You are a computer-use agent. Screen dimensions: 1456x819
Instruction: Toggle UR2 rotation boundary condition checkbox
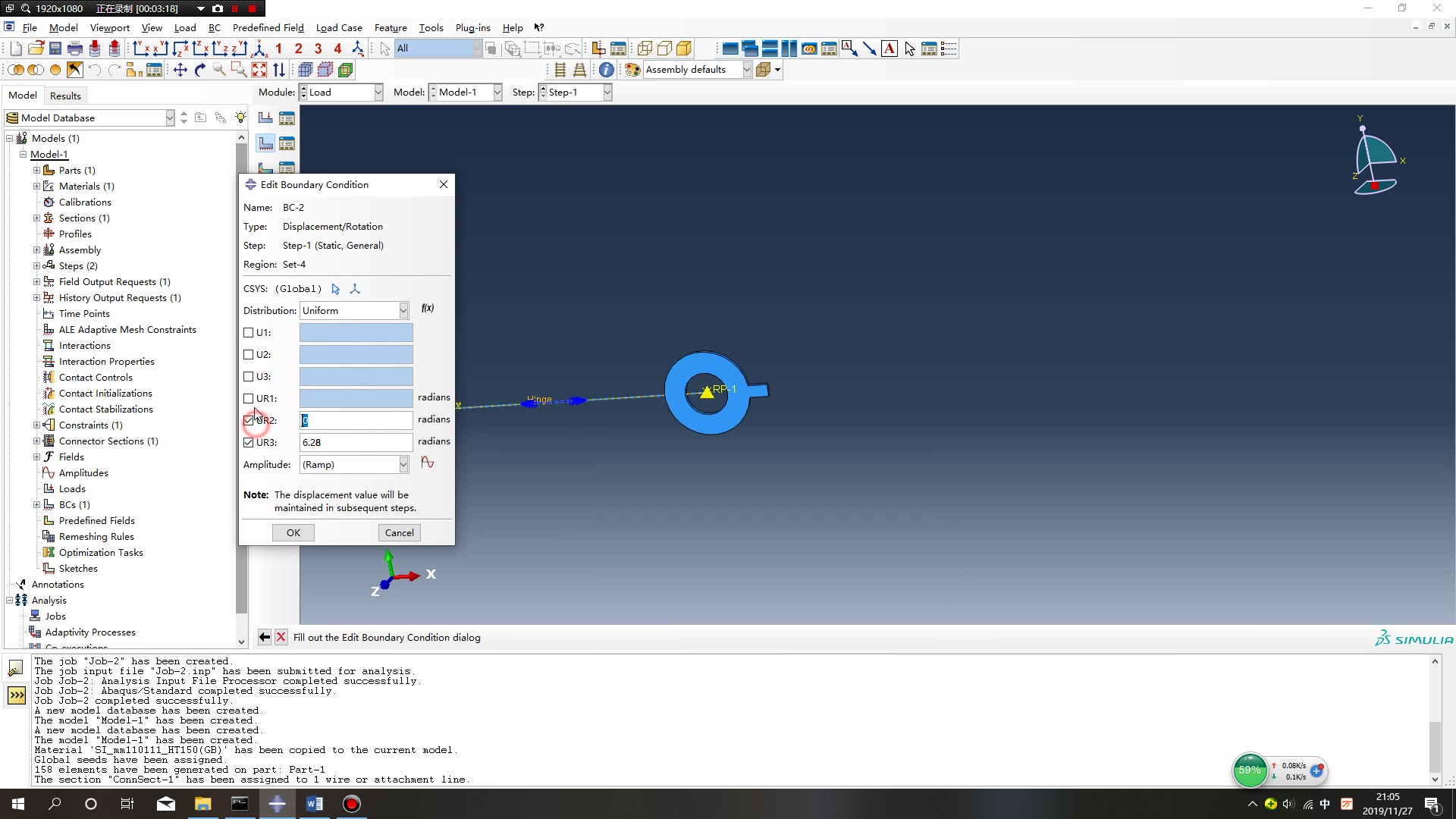[x=247, y=419]
